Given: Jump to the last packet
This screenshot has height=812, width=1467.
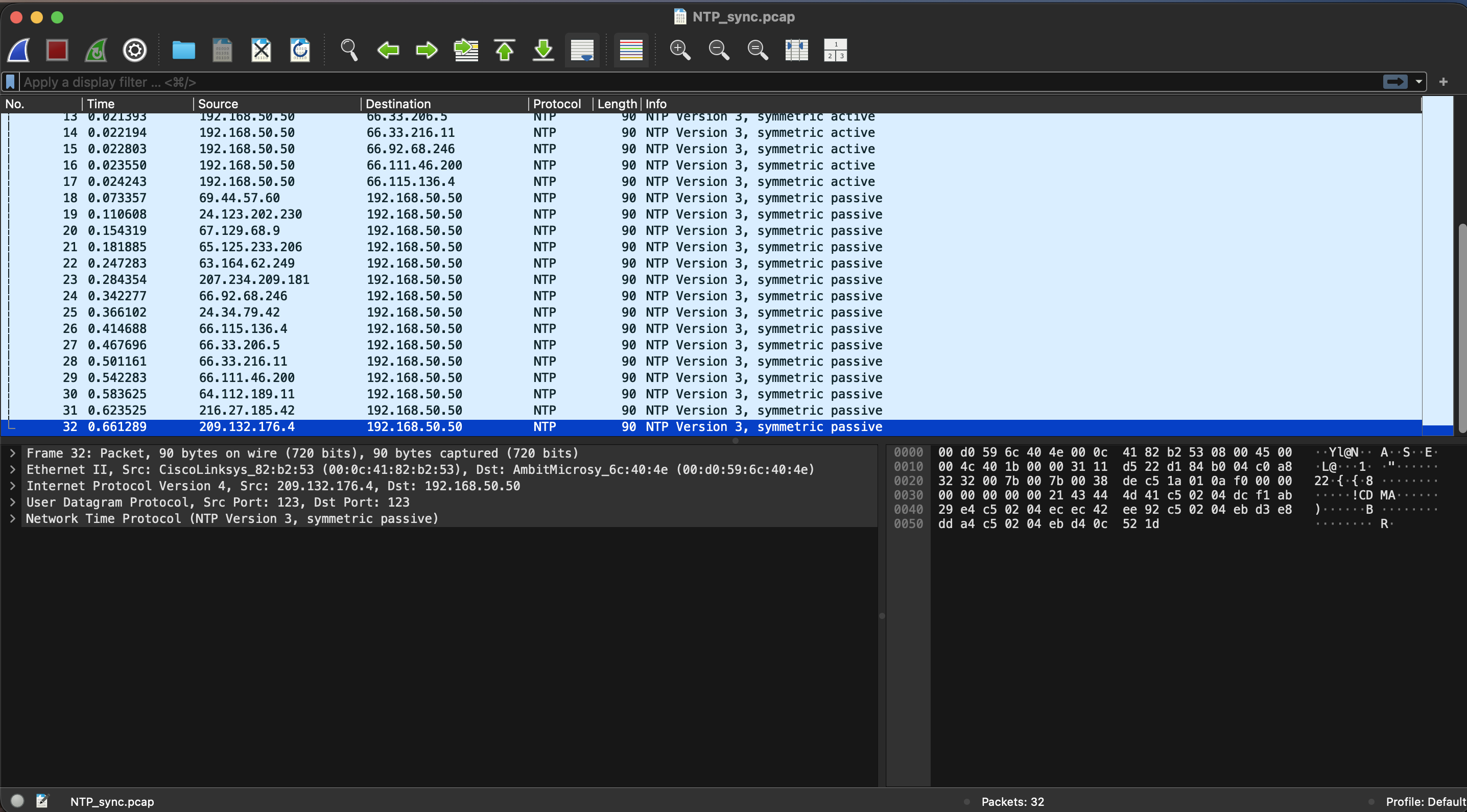Looking at the screenshot, I should (x=543, y=50).
